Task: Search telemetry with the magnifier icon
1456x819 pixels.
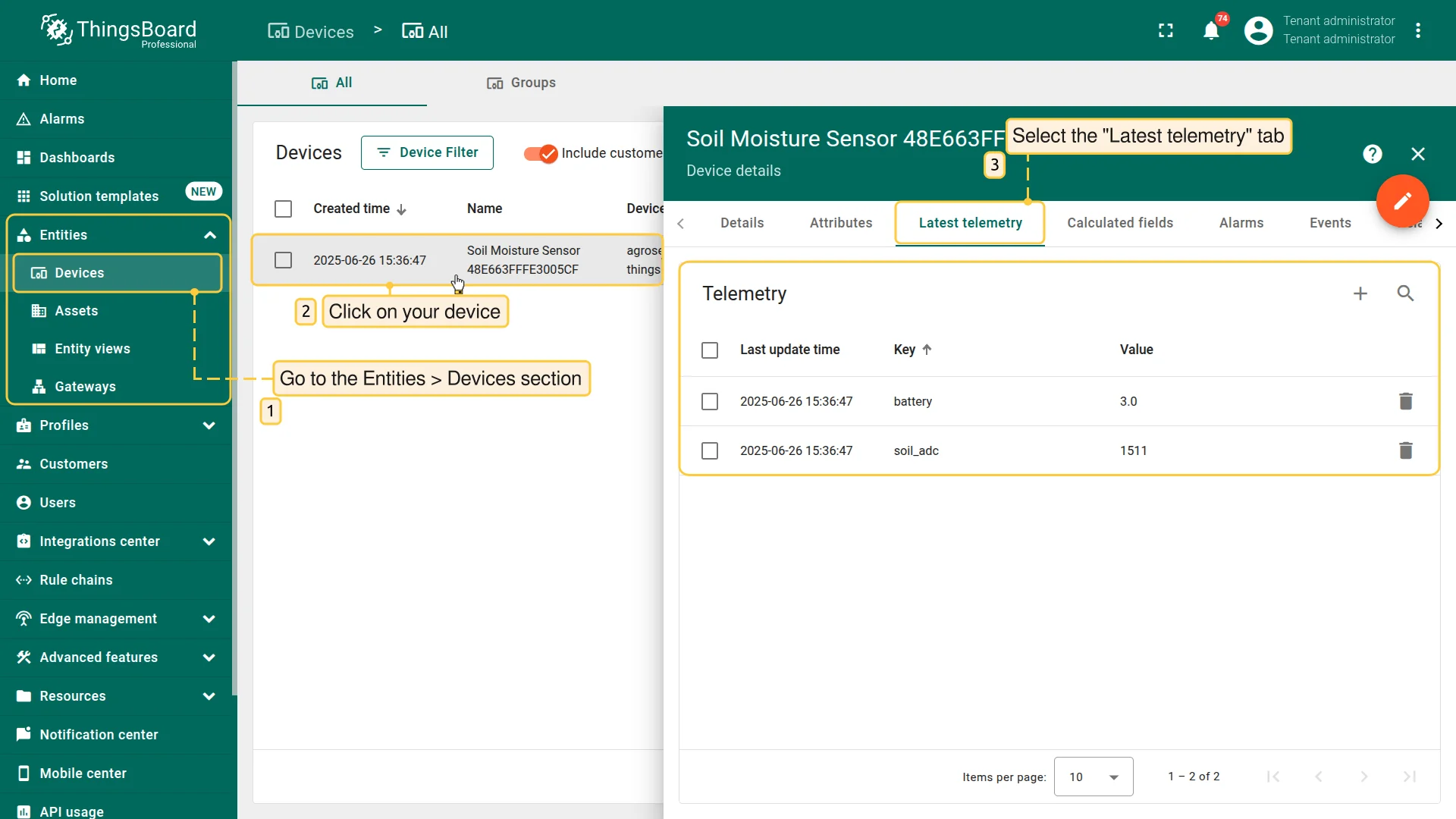Action: pos(1405,293)
